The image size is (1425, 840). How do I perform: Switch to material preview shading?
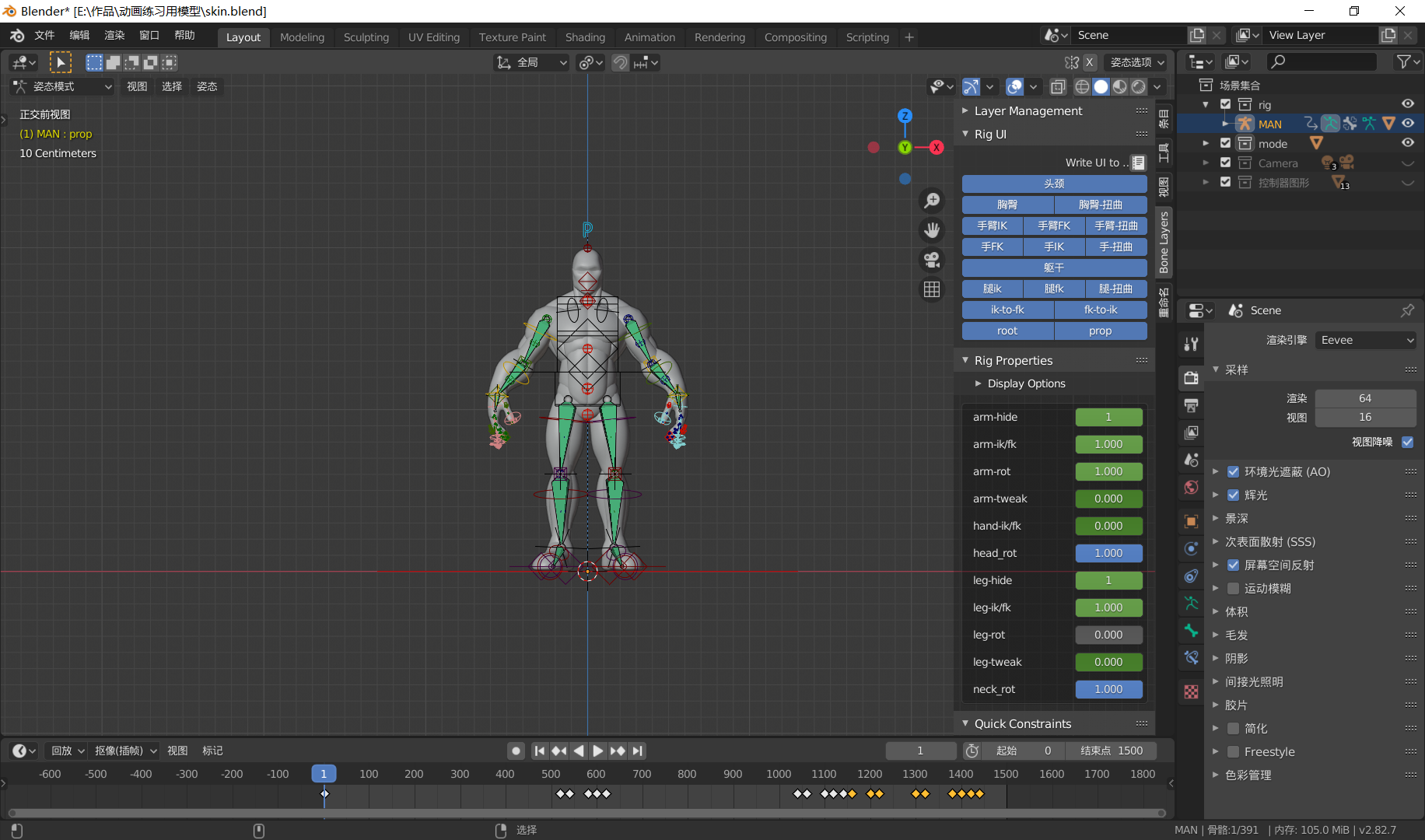pyautogui.click(x=1119, y=86)
